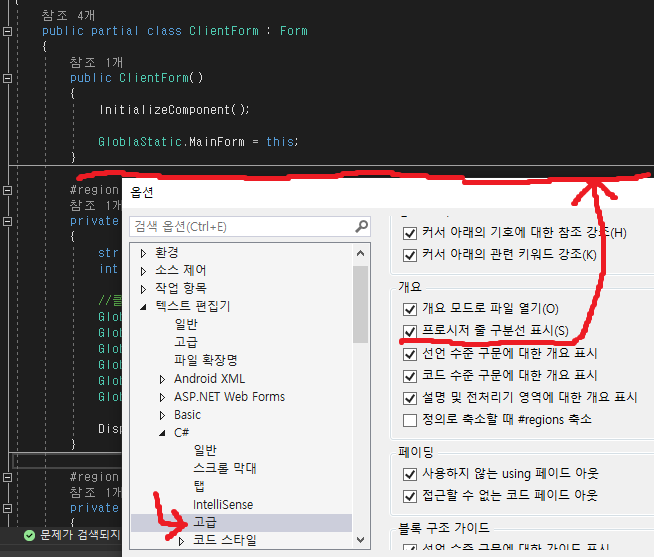
Task: Expand the 작업 항목 tree node
Action: [143, 289]
